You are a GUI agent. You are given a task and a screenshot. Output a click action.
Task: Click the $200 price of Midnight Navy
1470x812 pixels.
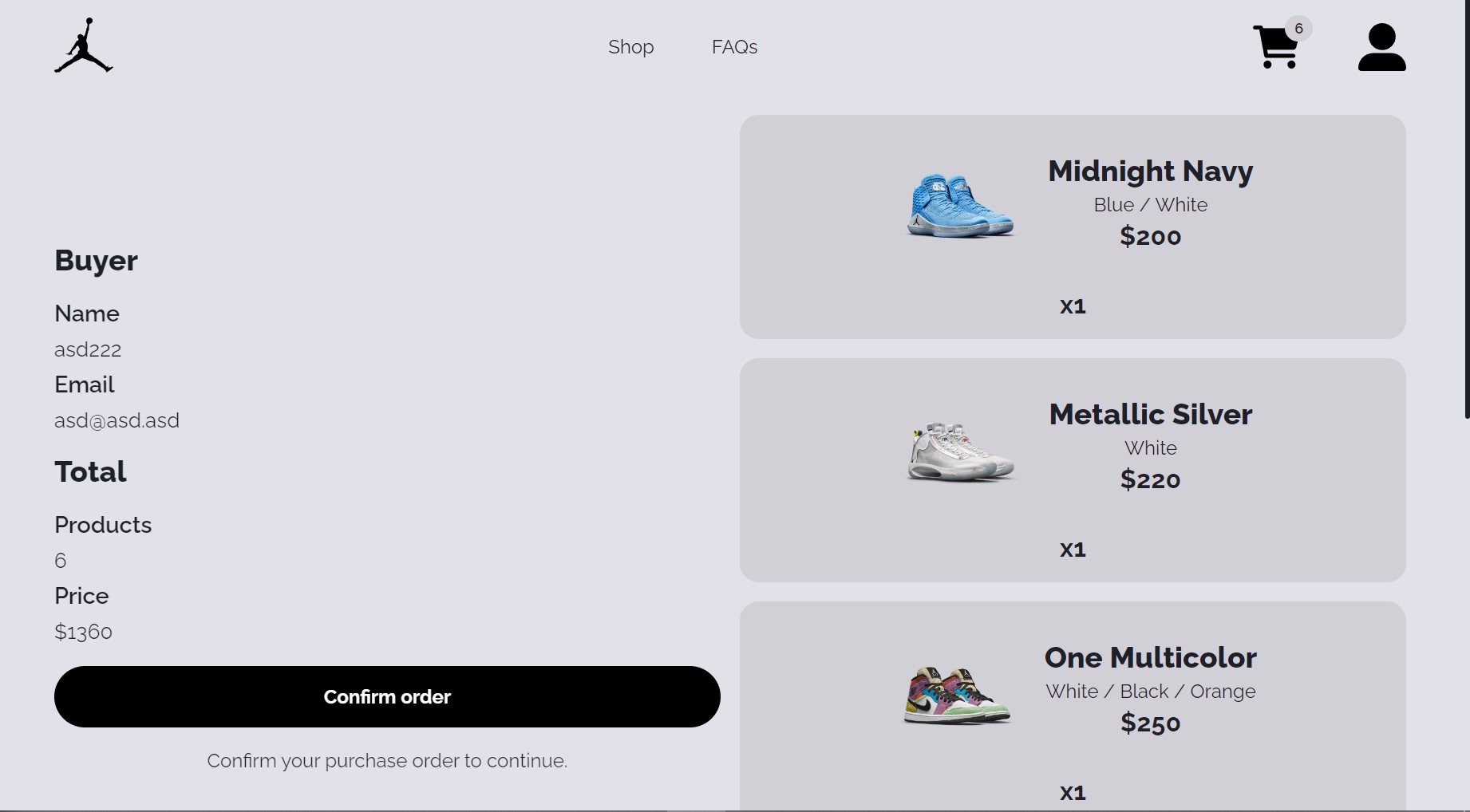[x=1150, y=236]
